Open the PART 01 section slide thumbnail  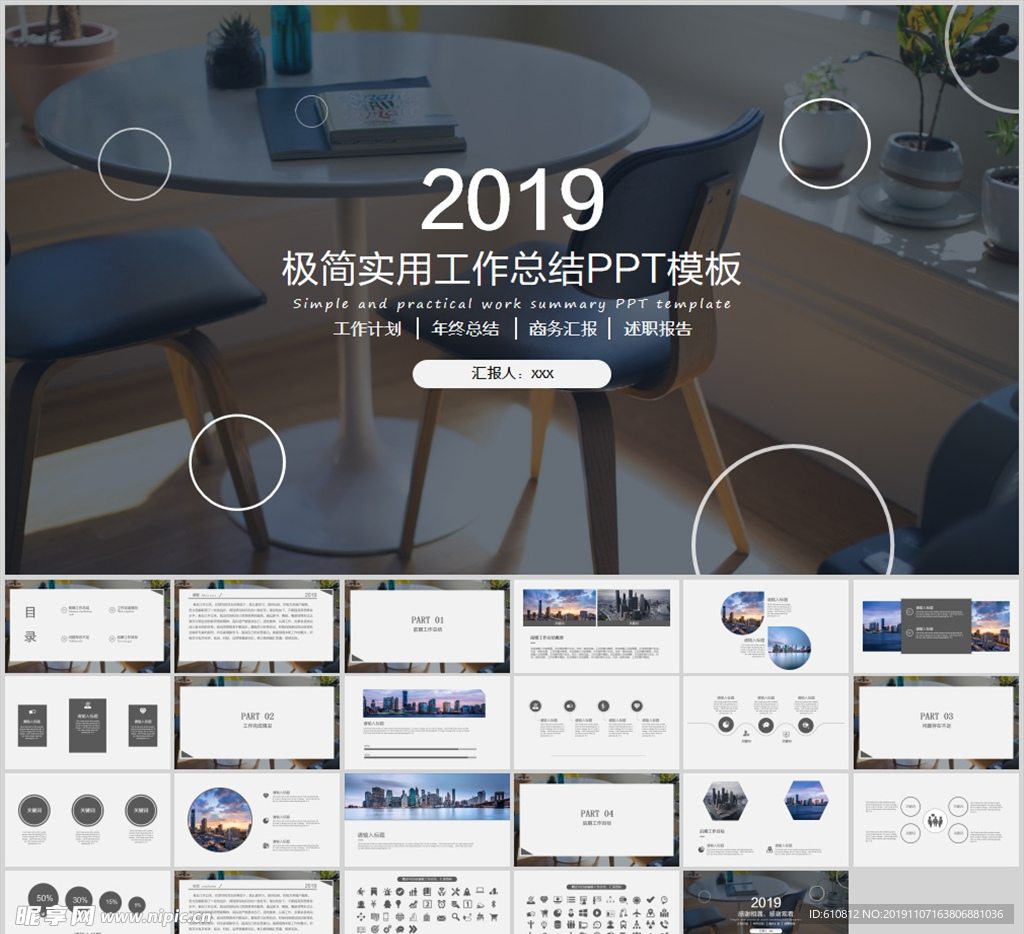427,626
